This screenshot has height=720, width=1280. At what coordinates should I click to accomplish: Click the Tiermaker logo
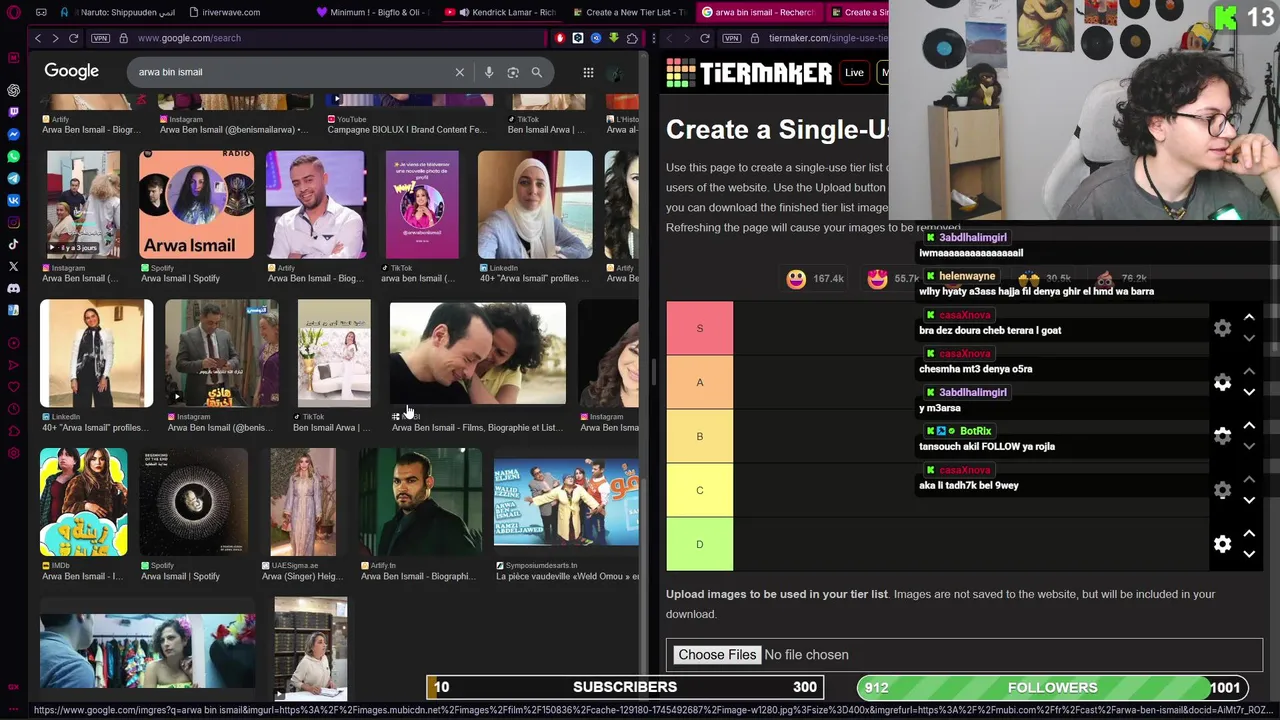pos(749,73)
